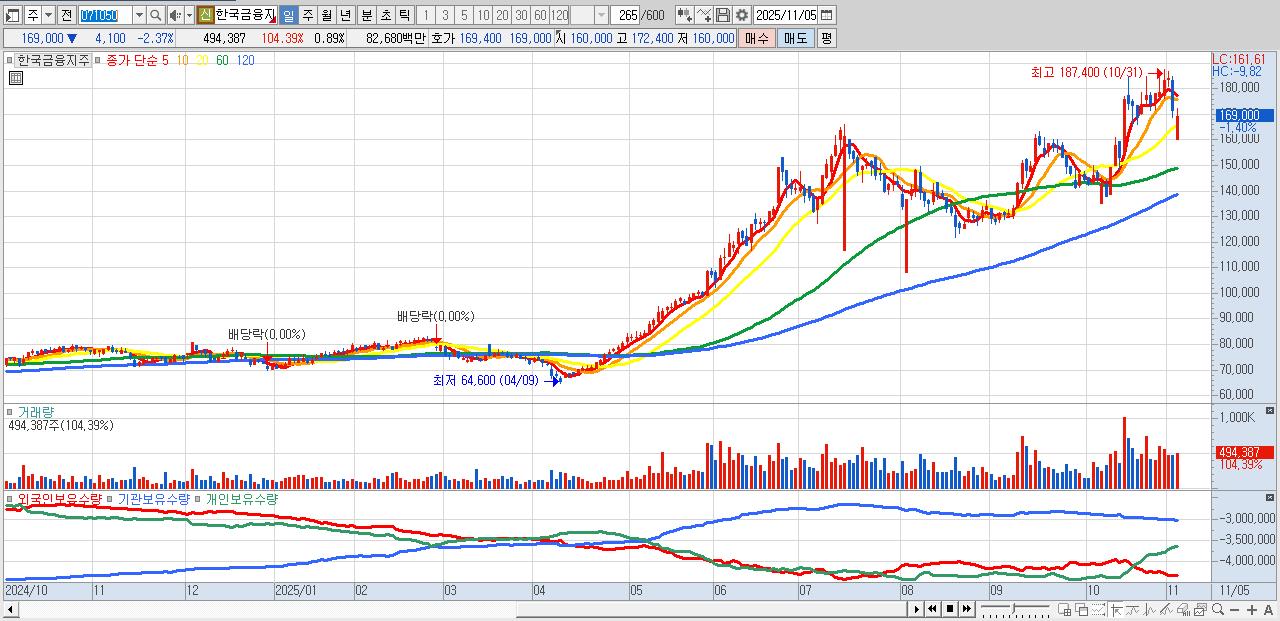The width and height of the screenshot is (1280, 621).
Task: Choose the 10 interval button
Action: tap(483, 15)
